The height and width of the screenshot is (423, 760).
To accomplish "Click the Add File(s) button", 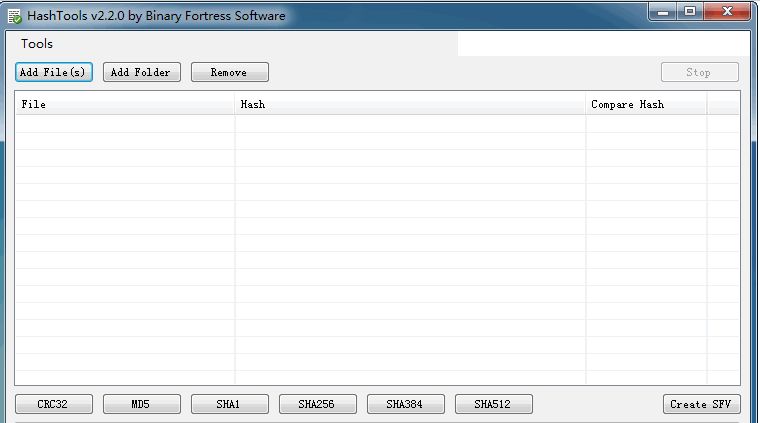I will (x=54, y=72).
